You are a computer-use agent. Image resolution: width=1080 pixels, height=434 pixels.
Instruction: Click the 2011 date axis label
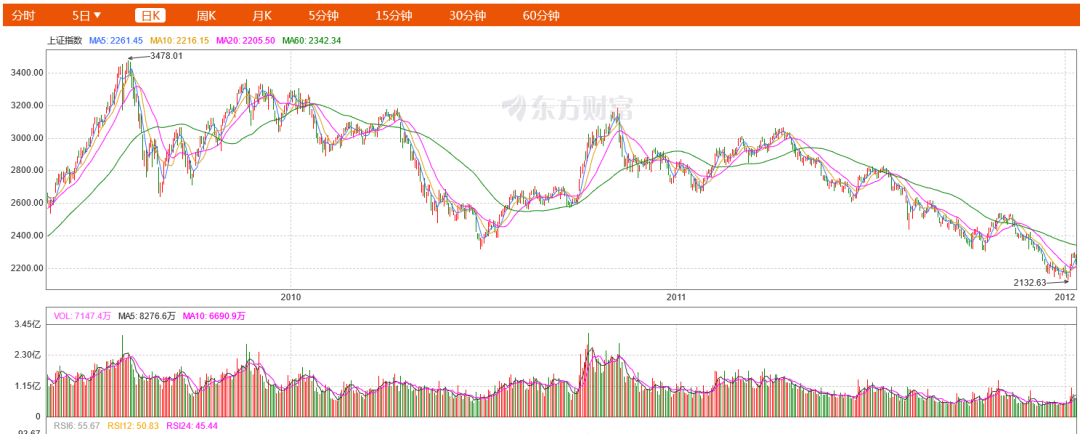[x=676, y=297]
